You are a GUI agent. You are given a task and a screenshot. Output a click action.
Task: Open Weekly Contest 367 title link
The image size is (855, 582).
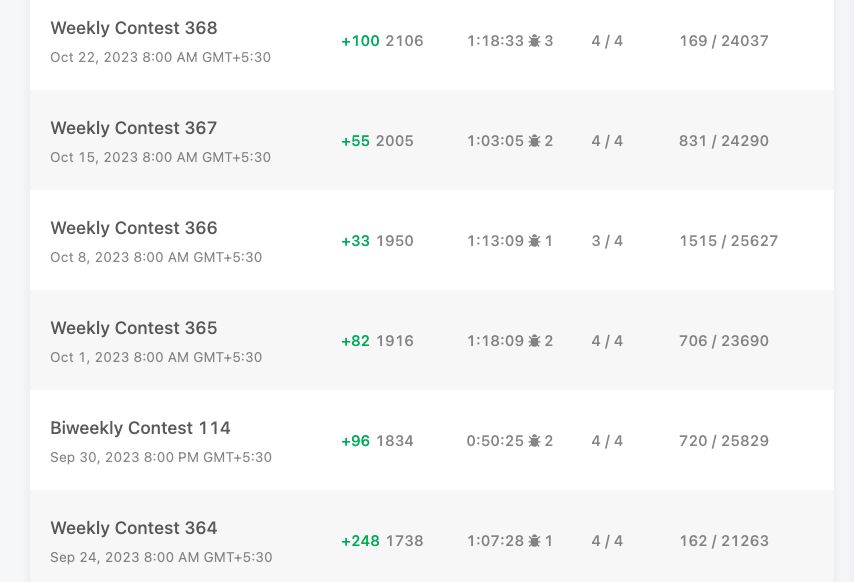tap(134, 128)
